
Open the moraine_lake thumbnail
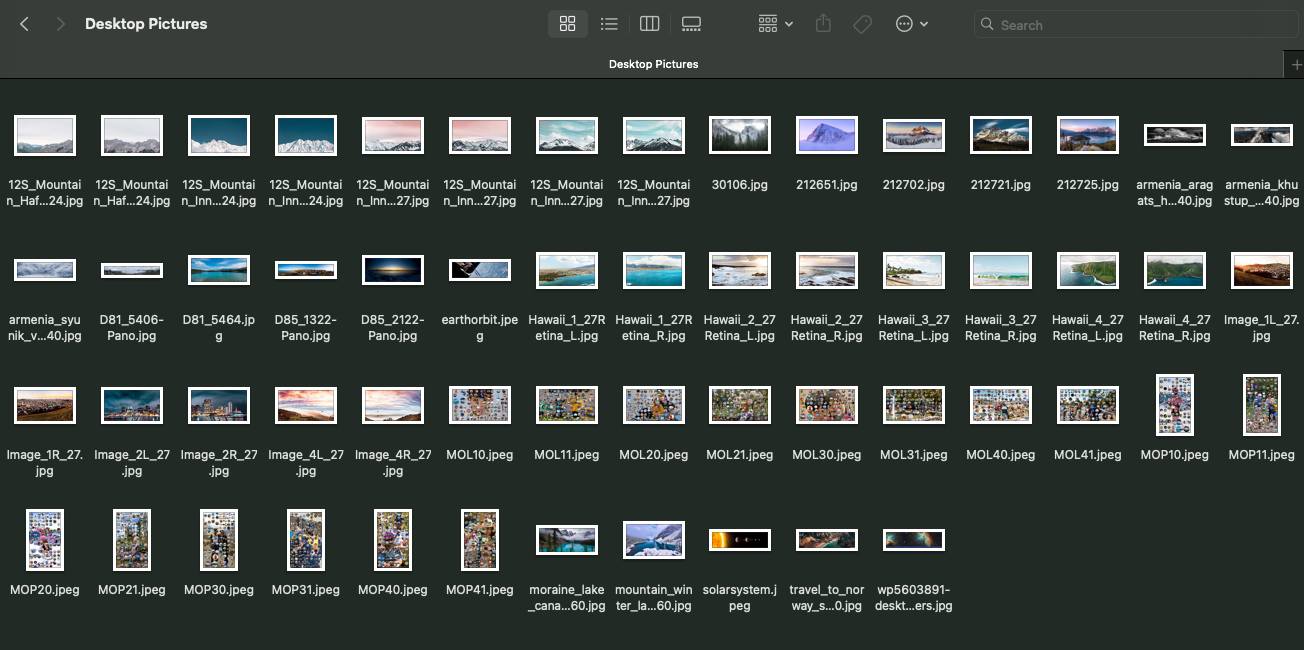coord(566,539)
